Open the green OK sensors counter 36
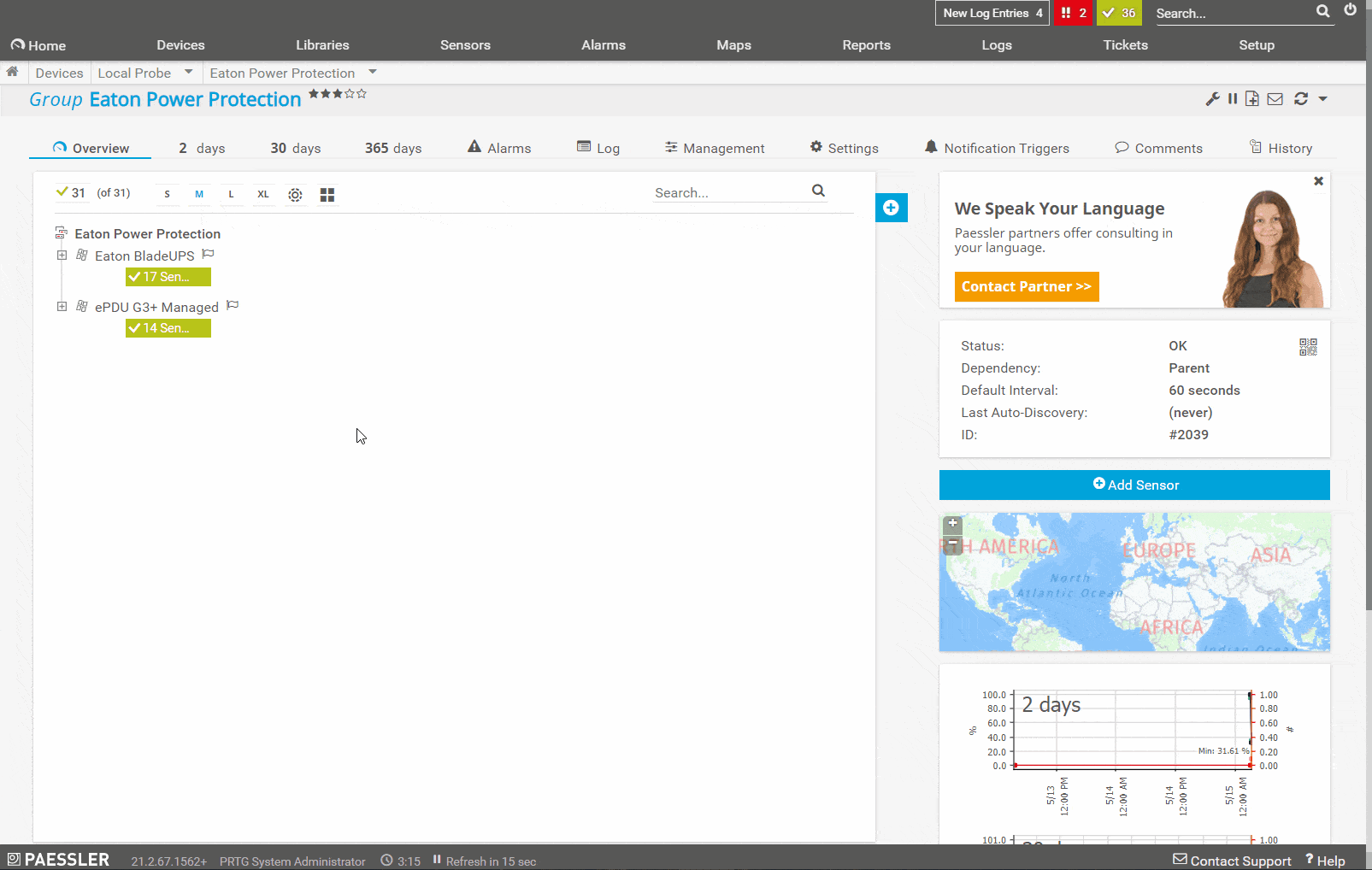1372x870 pixels. [x=1119, y=13]
